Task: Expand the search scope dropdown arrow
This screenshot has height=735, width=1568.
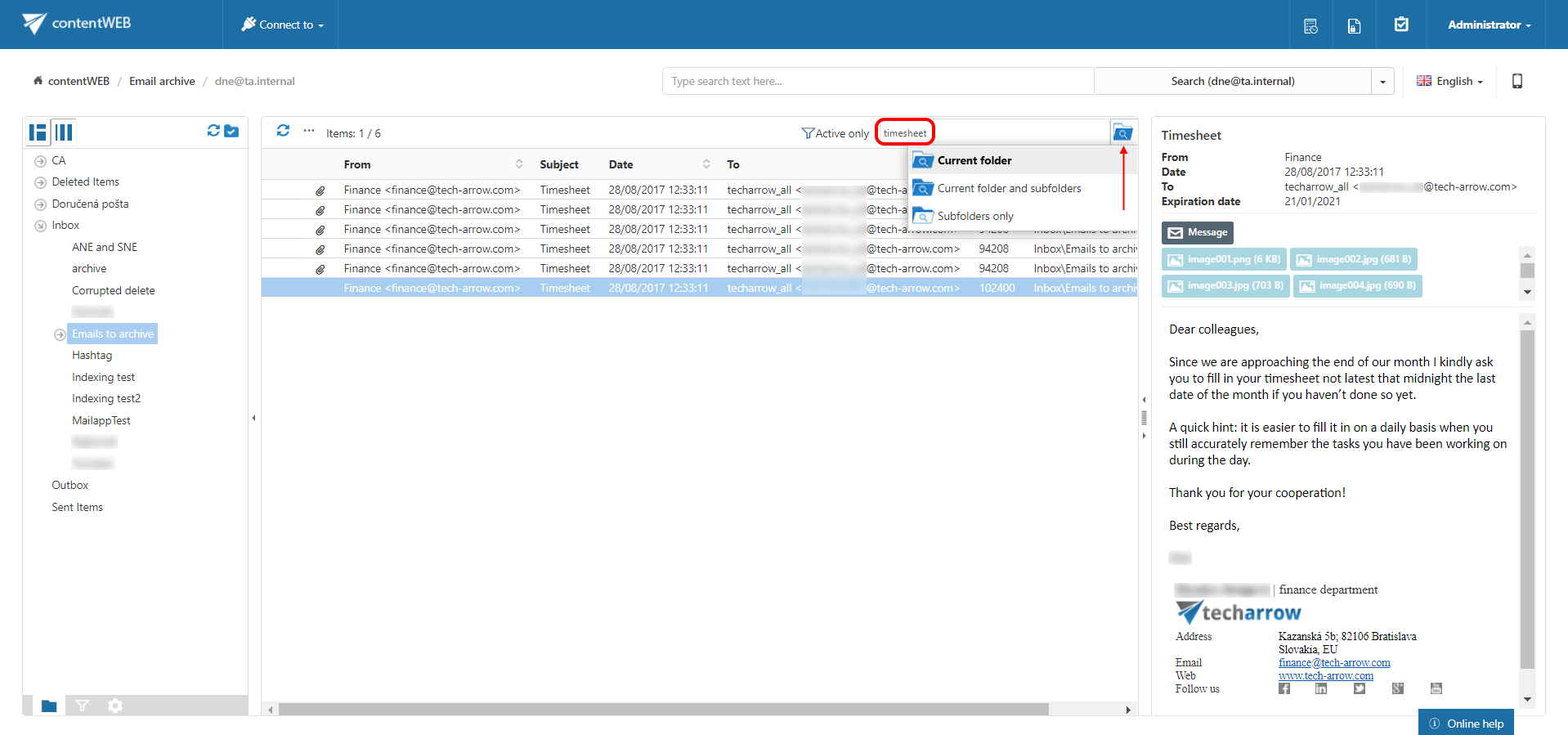Action: [x=1382, y=81]
